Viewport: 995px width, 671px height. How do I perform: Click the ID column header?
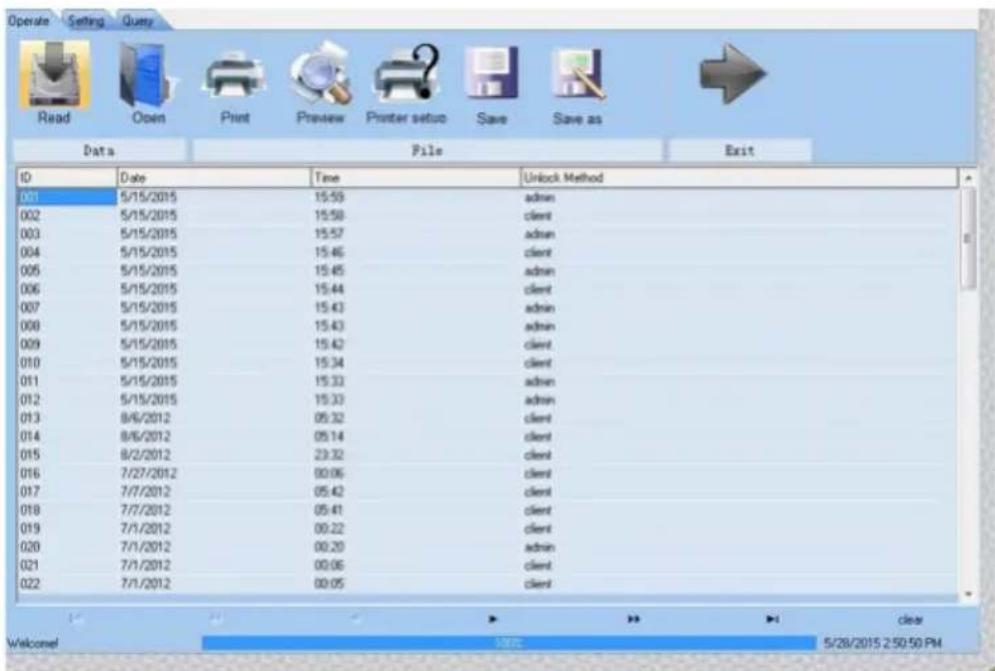[x=67, y=178]
